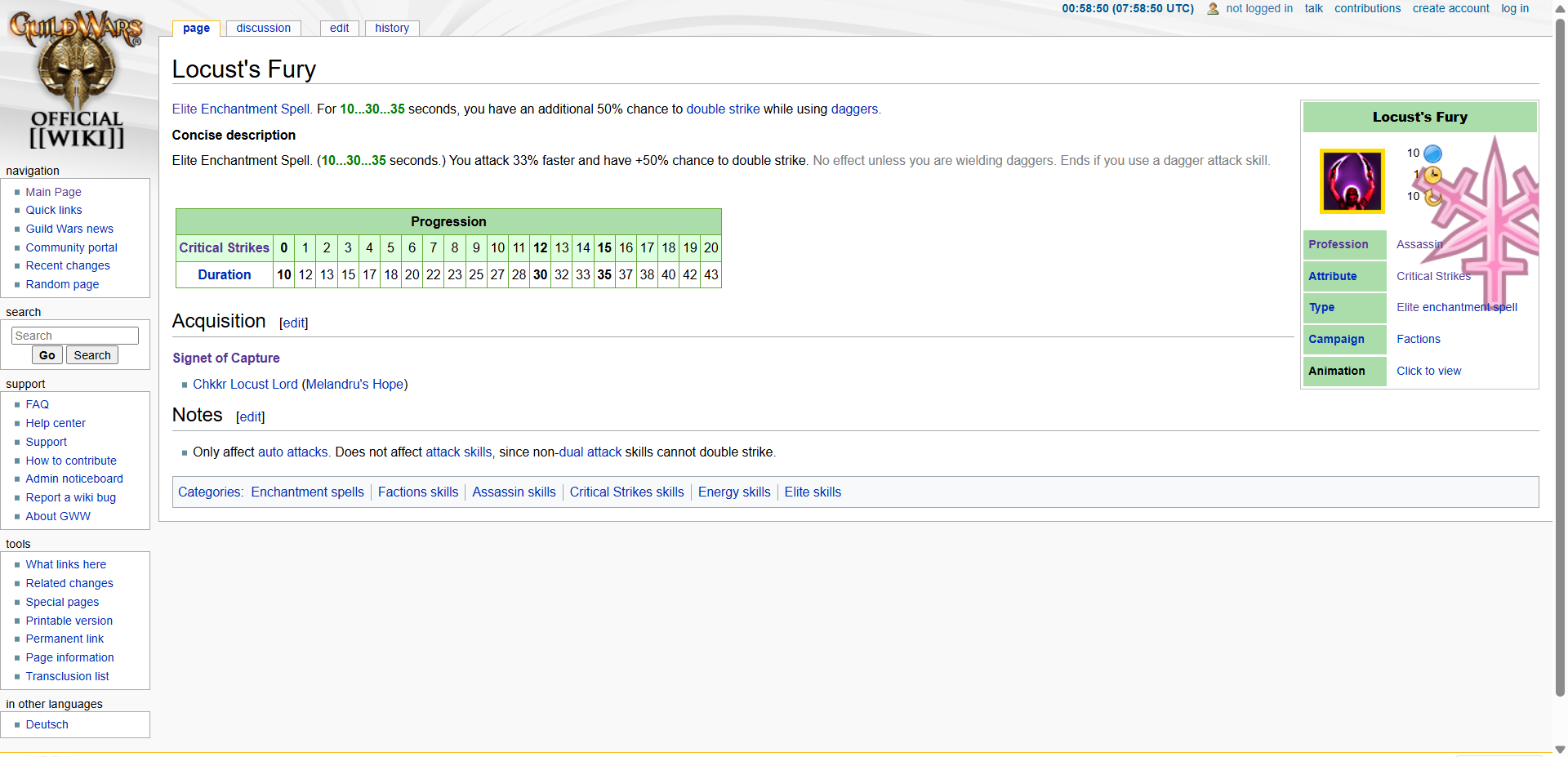Click Duration header in Progression table
Screen dimensions: 1568x757
point(225,274)
